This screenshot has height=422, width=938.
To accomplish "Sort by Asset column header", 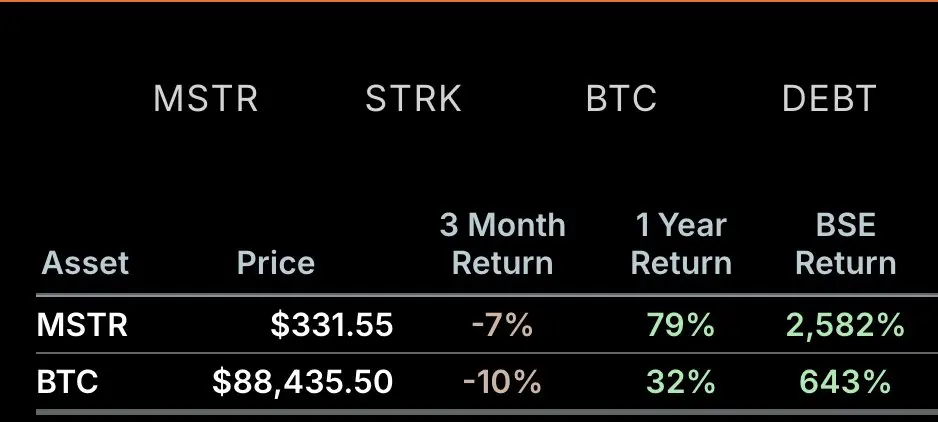I will coord(85,263).
